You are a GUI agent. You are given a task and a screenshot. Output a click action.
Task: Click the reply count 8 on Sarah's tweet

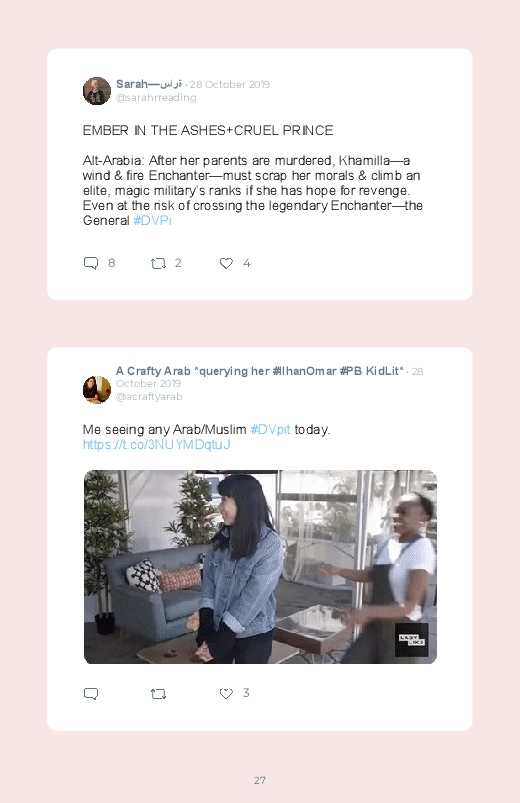click(x=112, y=263)
